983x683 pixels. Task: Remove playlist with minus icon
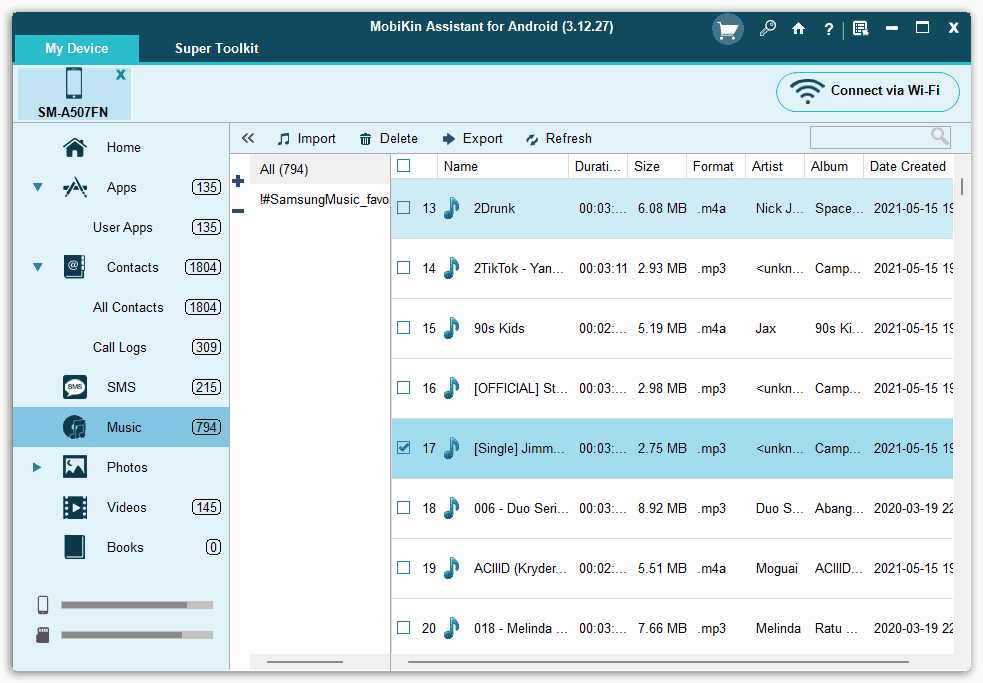[238, 211]
